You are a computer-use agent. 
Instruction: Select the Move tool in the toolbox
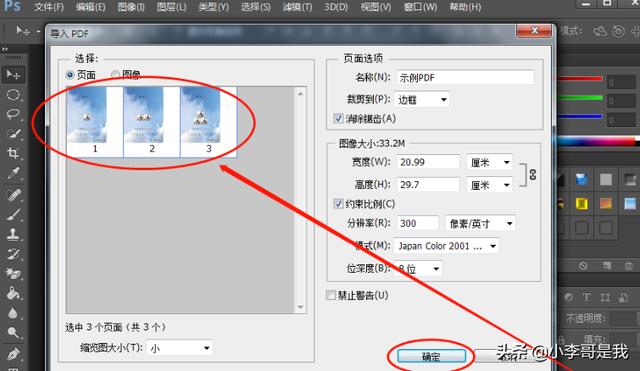tap(13, 75)
